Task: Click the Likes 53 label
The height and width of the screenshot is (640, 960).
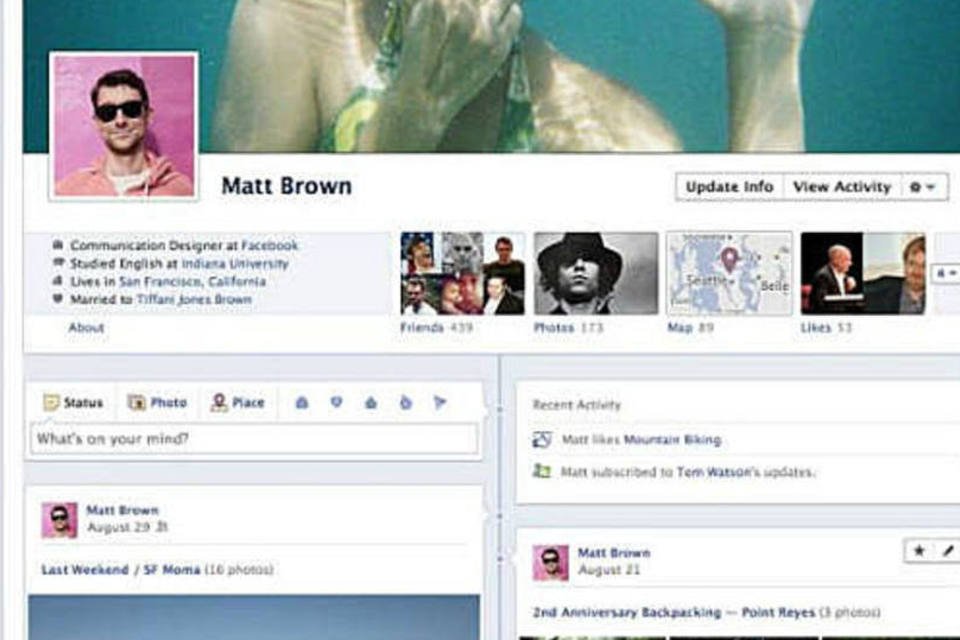Action: (x=826, y=328)
